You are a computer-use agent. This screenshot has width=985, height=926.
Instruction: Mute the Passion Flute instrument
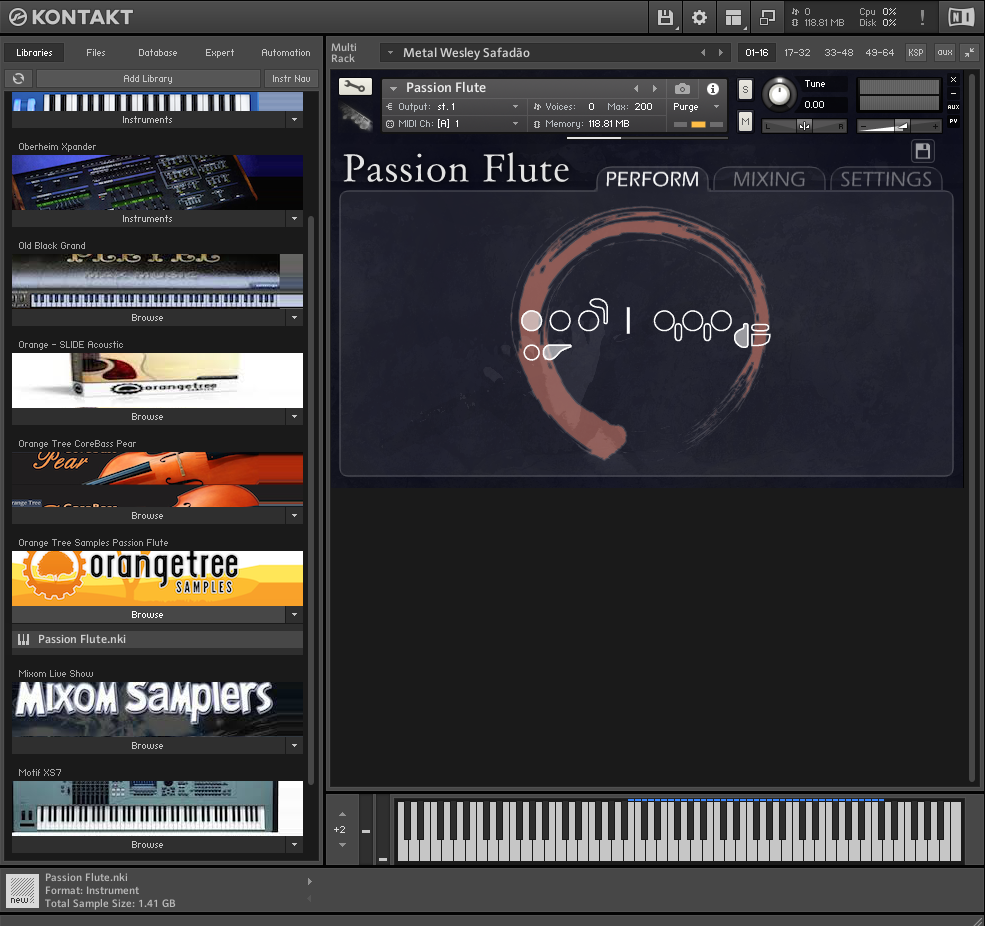pos(745,121)
